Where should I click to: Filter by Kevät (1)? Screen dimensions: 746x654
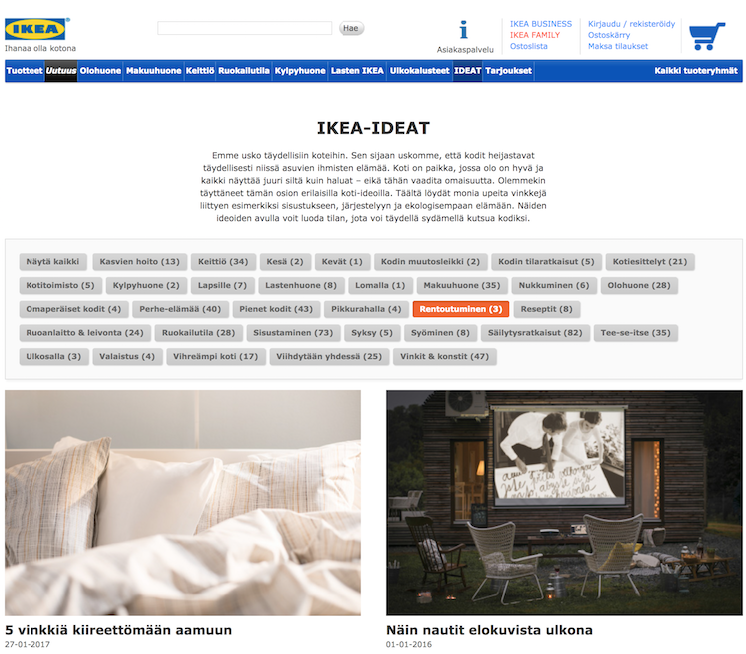point(342,262)
